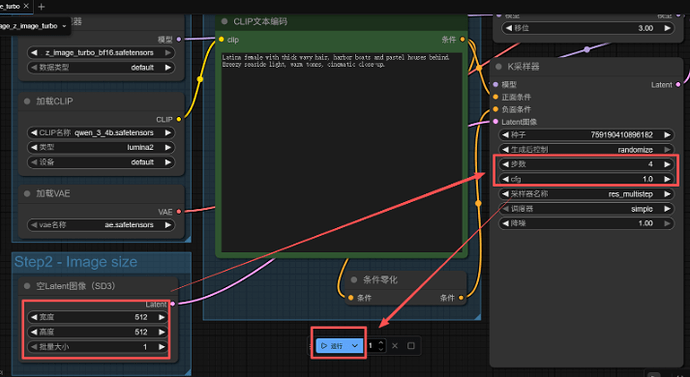Click the 正面条件 input port on K采样器
690x377 pixels.
tap(496, 97)
